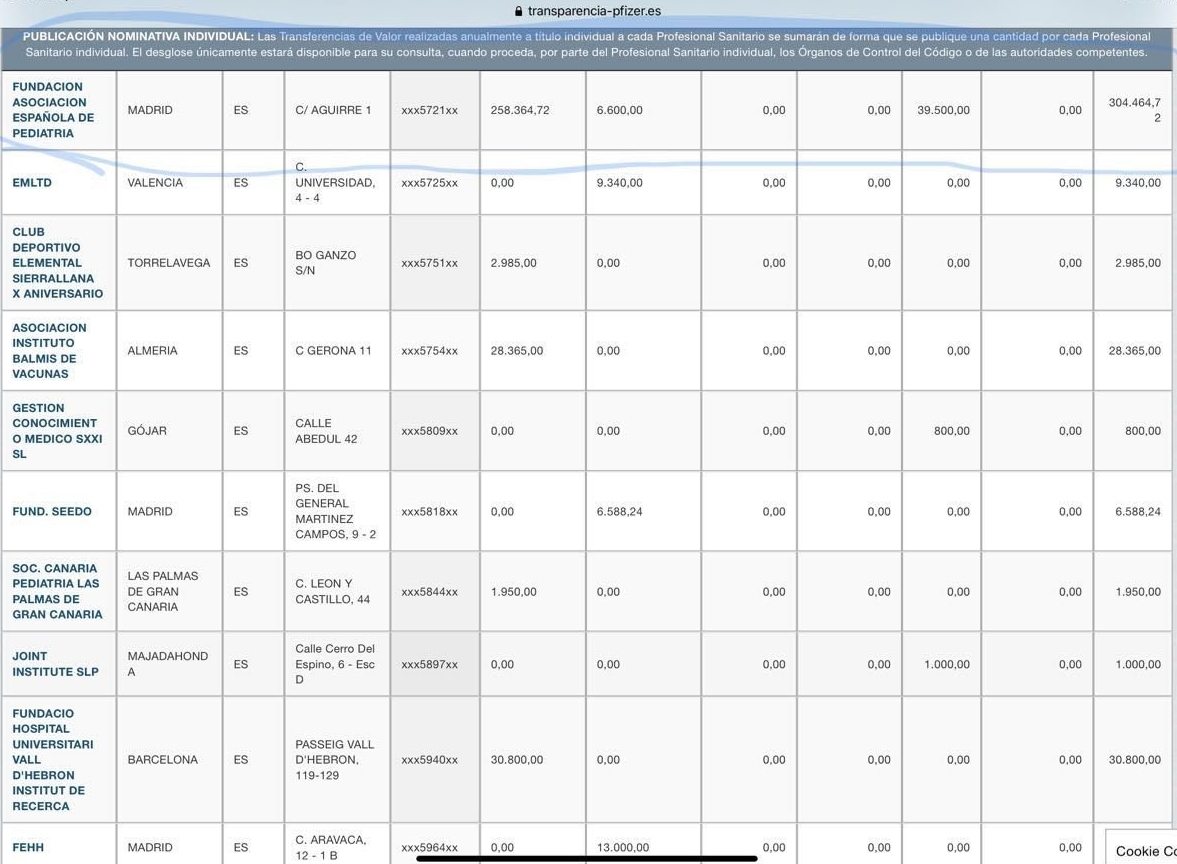Viewport: 1177px width, 864px height.
Task: Open the transparencia-pfizer.es address bar
Action: pyautogui.click(x=588, y=11)
